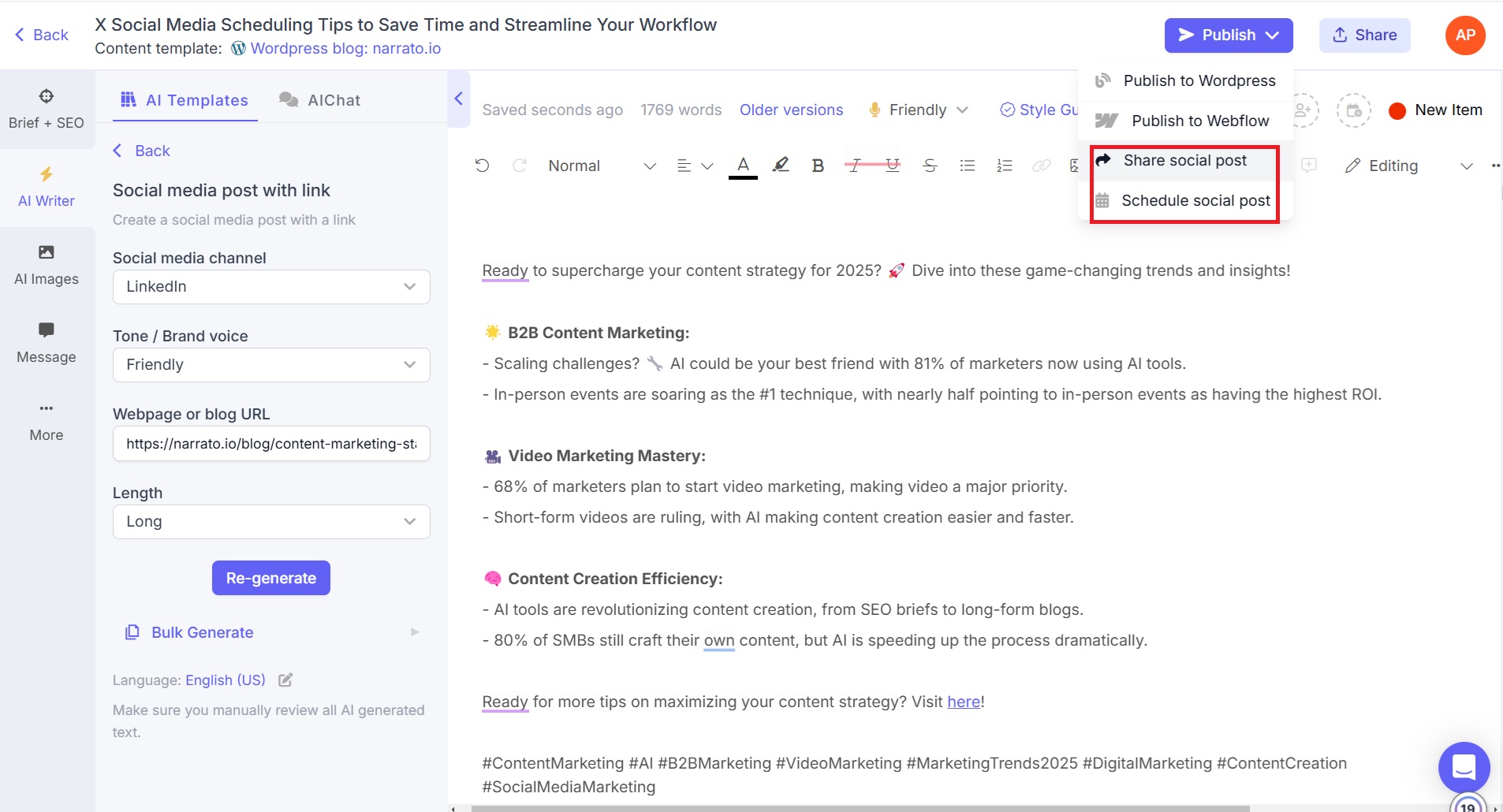Switch to the AI Templates tab
Screen dimensions: 1503x812
(x=185, y=100)
